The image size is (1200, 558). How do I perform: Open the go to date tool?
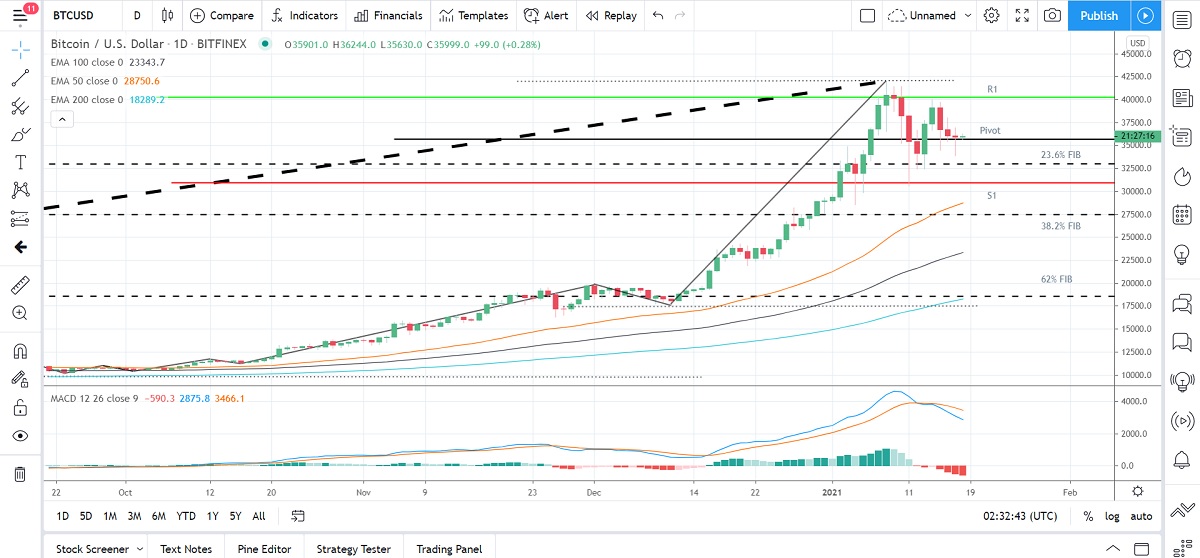(298, 516)
